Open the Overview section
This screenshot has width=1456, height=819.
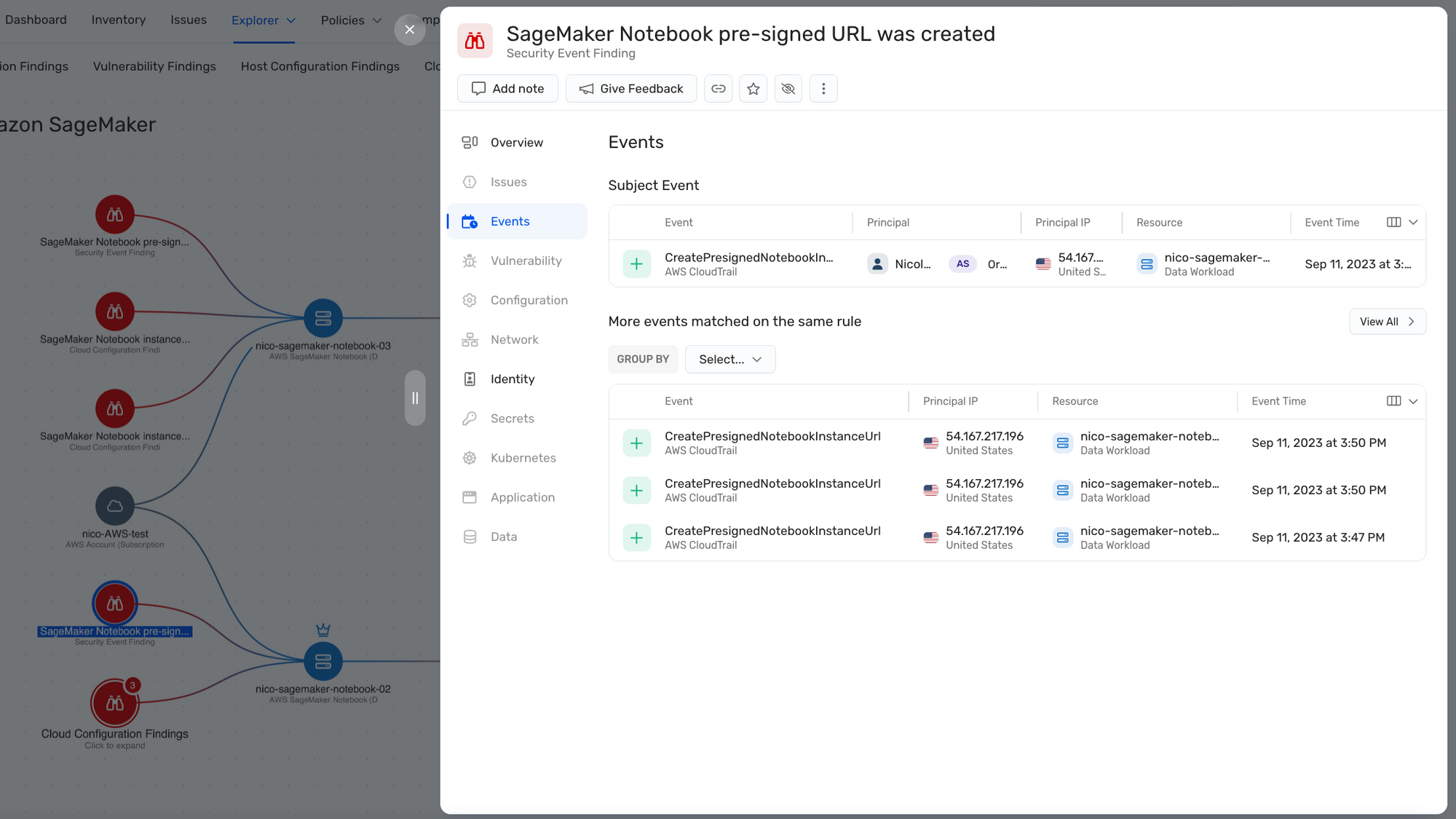[517, 143]
